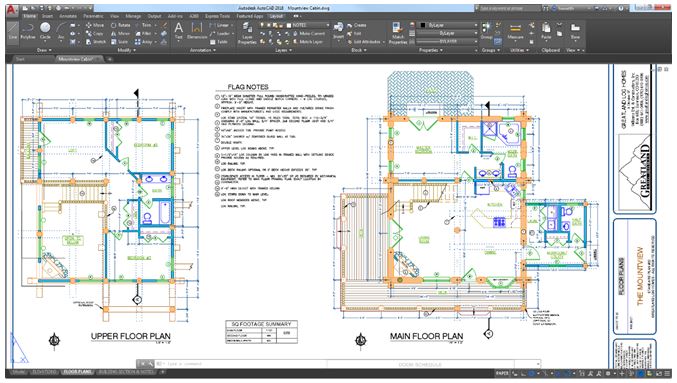This screenshot has width=677, height=383.
Task: Expand the Block panel
Action: coord(358,50)
